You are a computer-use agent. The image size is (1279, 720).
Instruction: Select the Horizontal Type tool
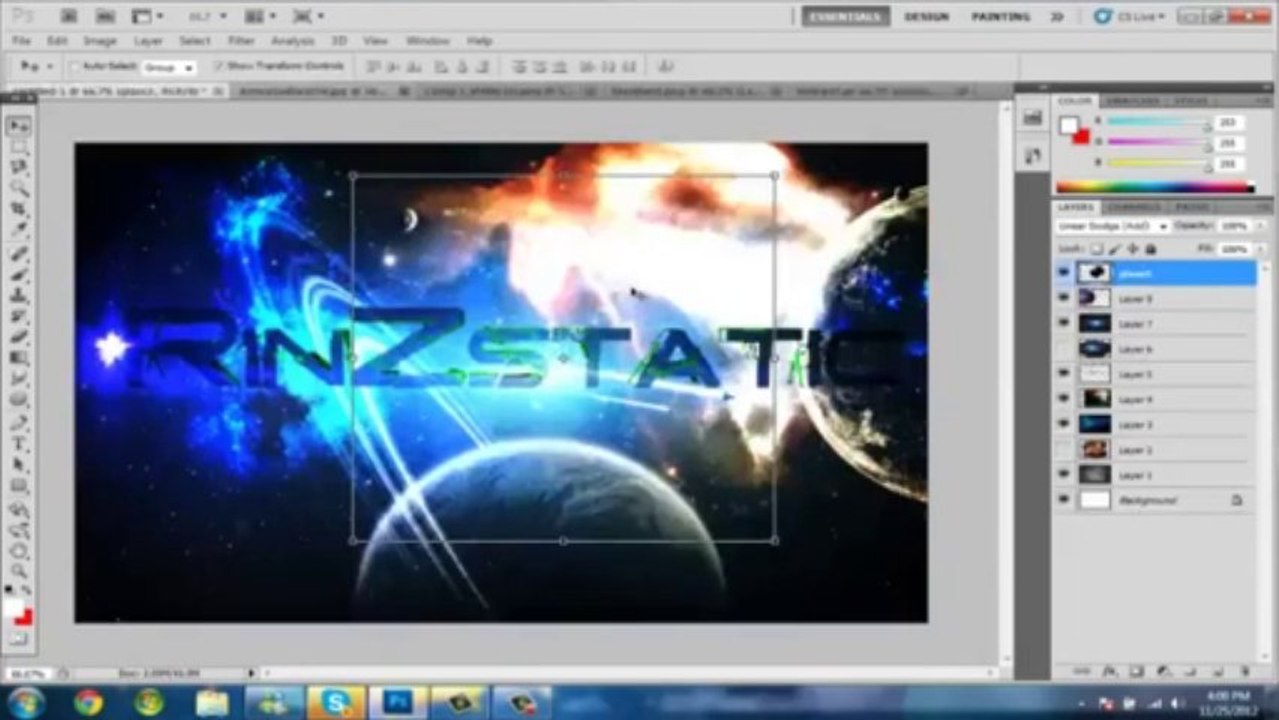pyautogui.click(x=19, y=444)
